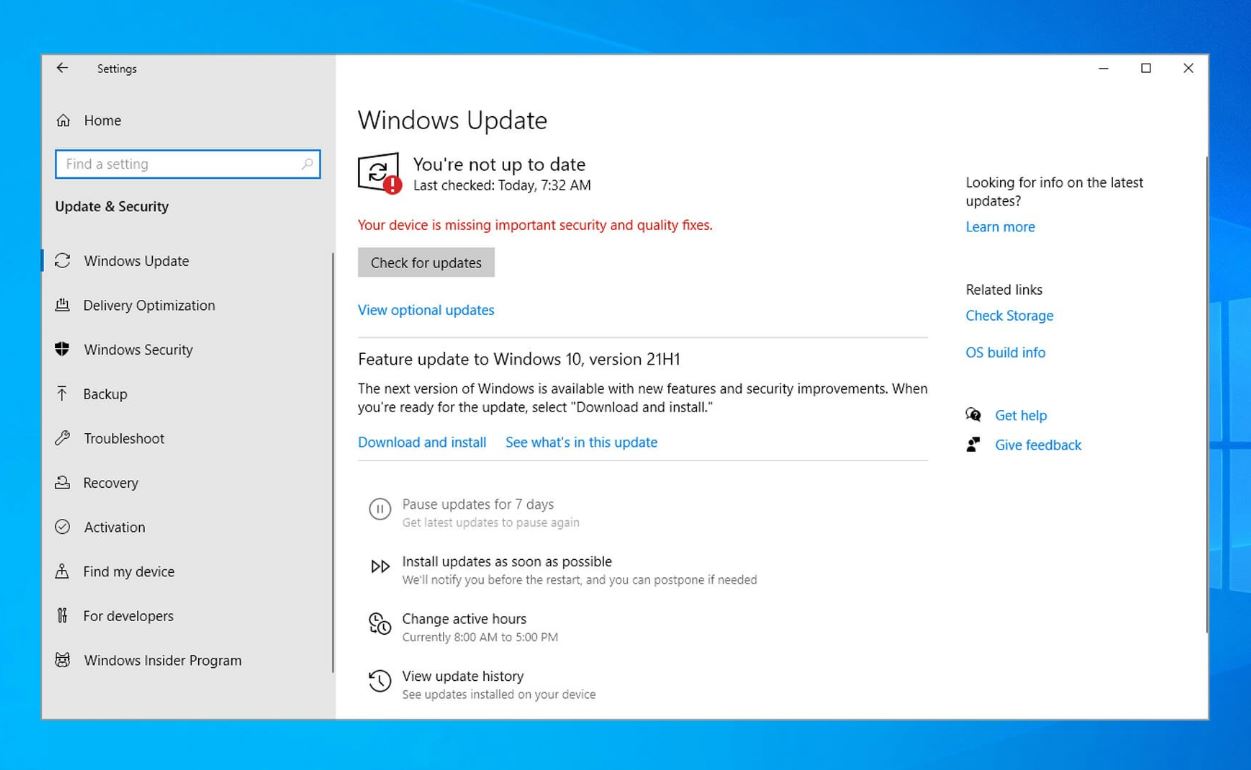Click the Pause updates icon
The height and width of the screenshot is (770, 1251).
click(380, 510)
